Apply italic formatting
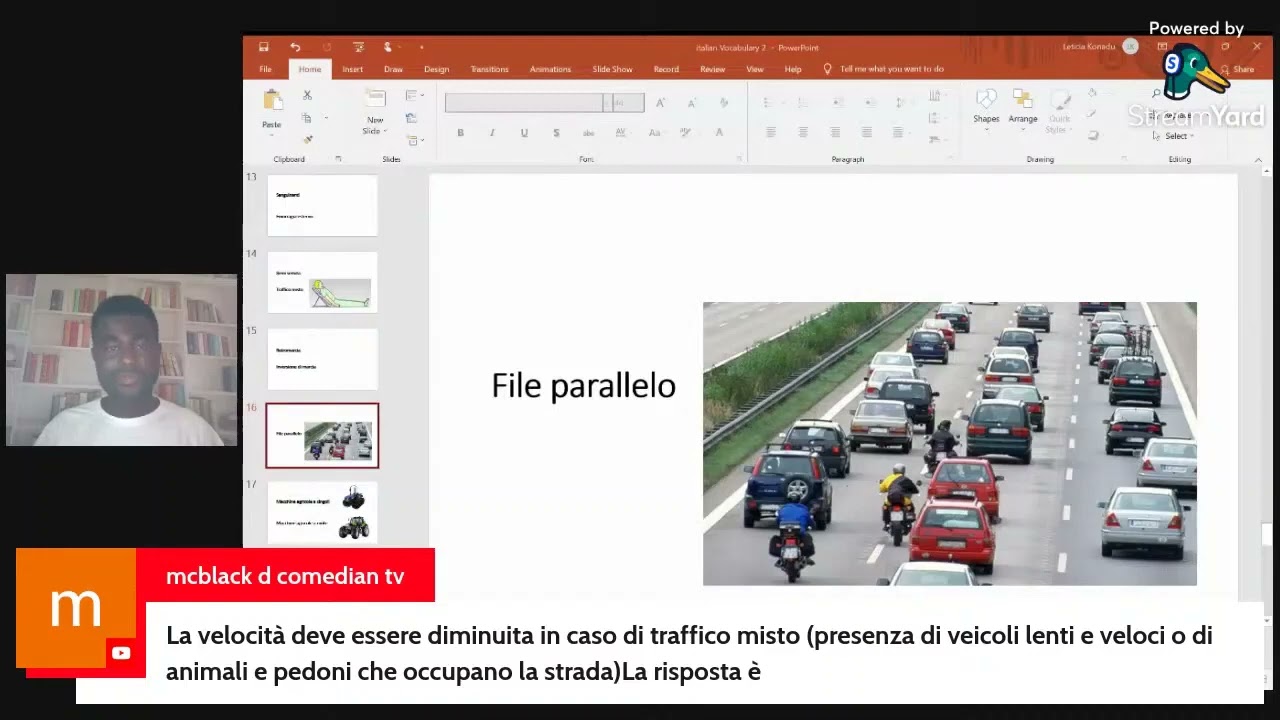The image size is (1280, 720). click(492, 132)
